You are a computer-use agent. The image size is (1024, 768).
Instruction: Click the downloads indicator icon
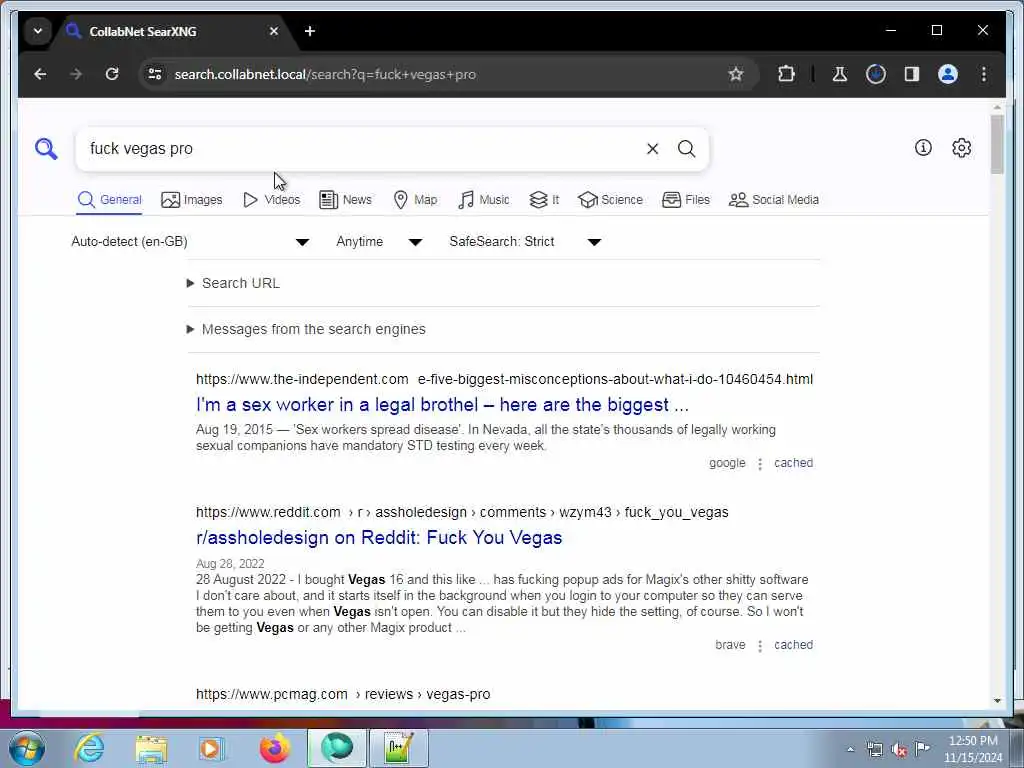point(876,74)
